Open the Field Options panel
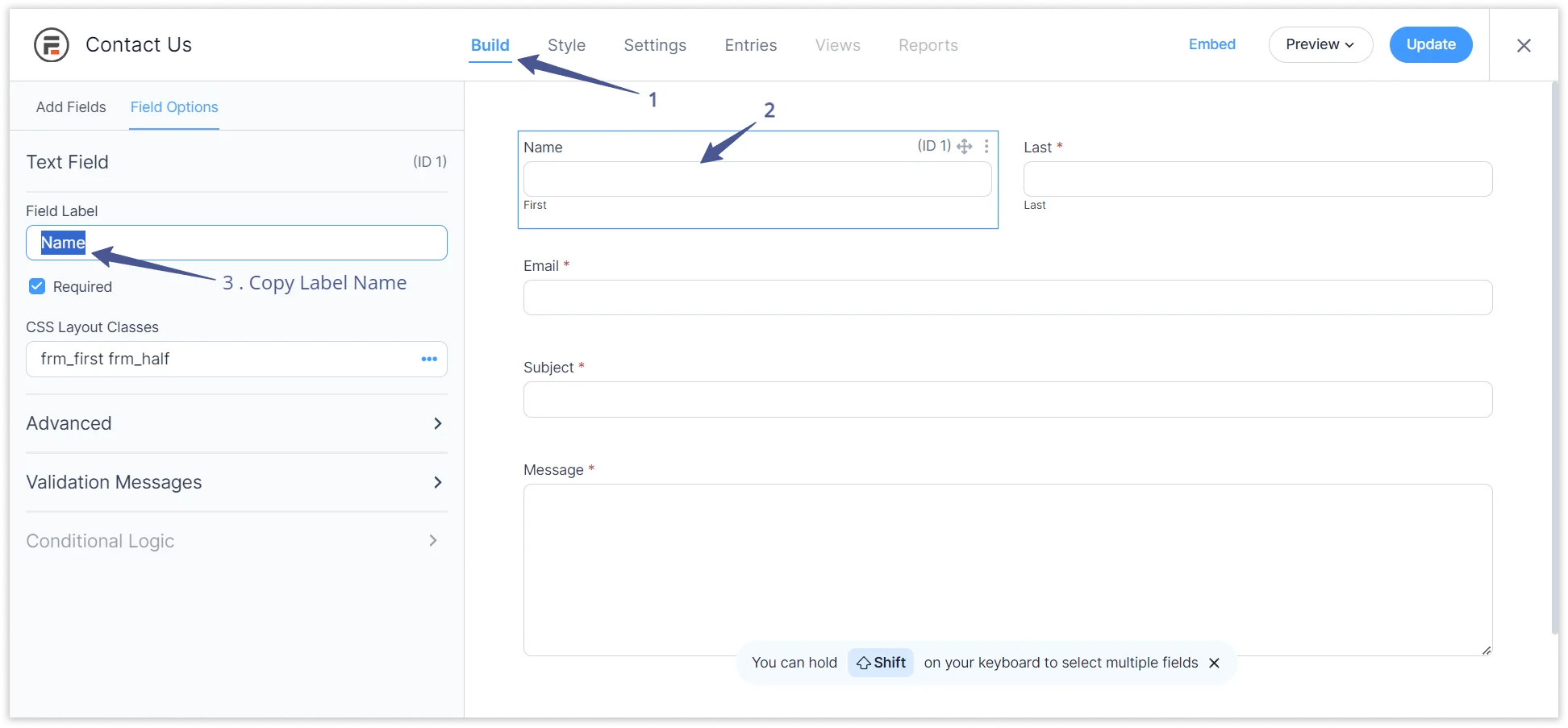This screenshot has width=1568, height=728. [173, 106]
